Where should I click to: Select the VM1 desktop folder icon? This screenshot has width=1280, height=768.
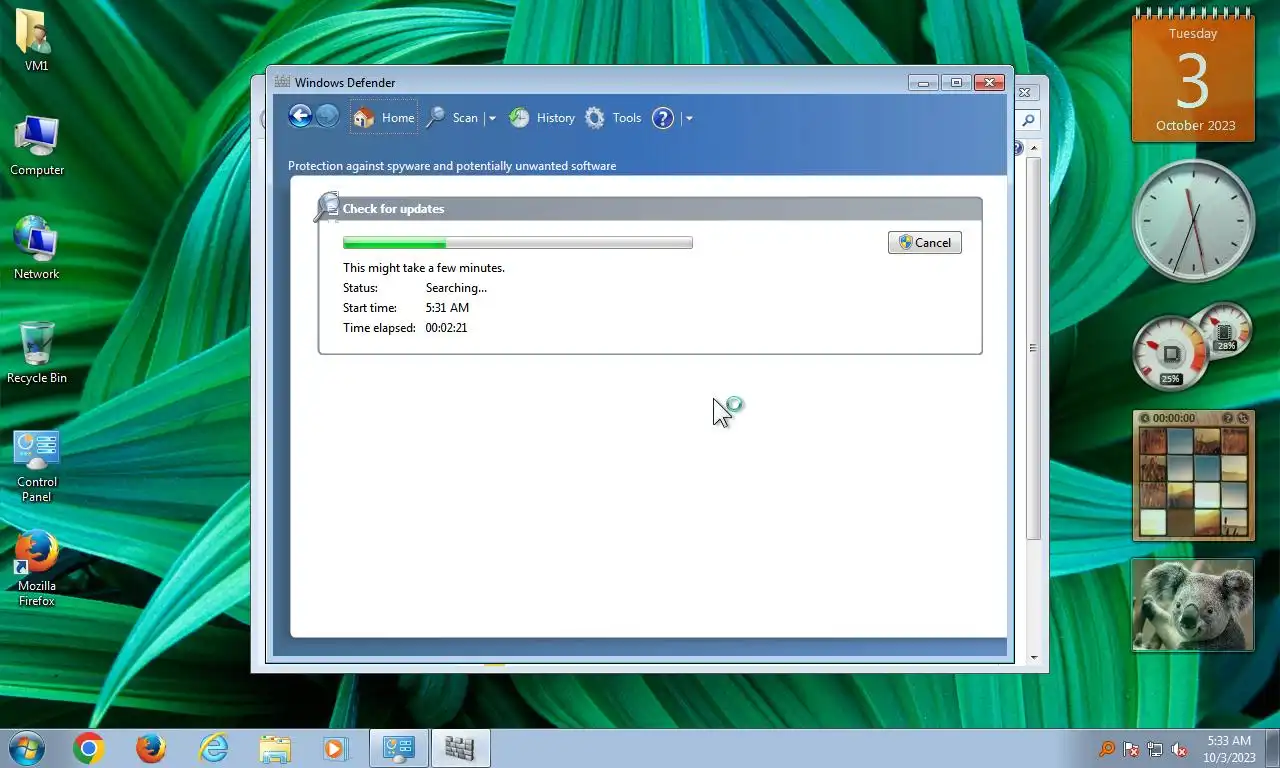[x=36, y=41]
